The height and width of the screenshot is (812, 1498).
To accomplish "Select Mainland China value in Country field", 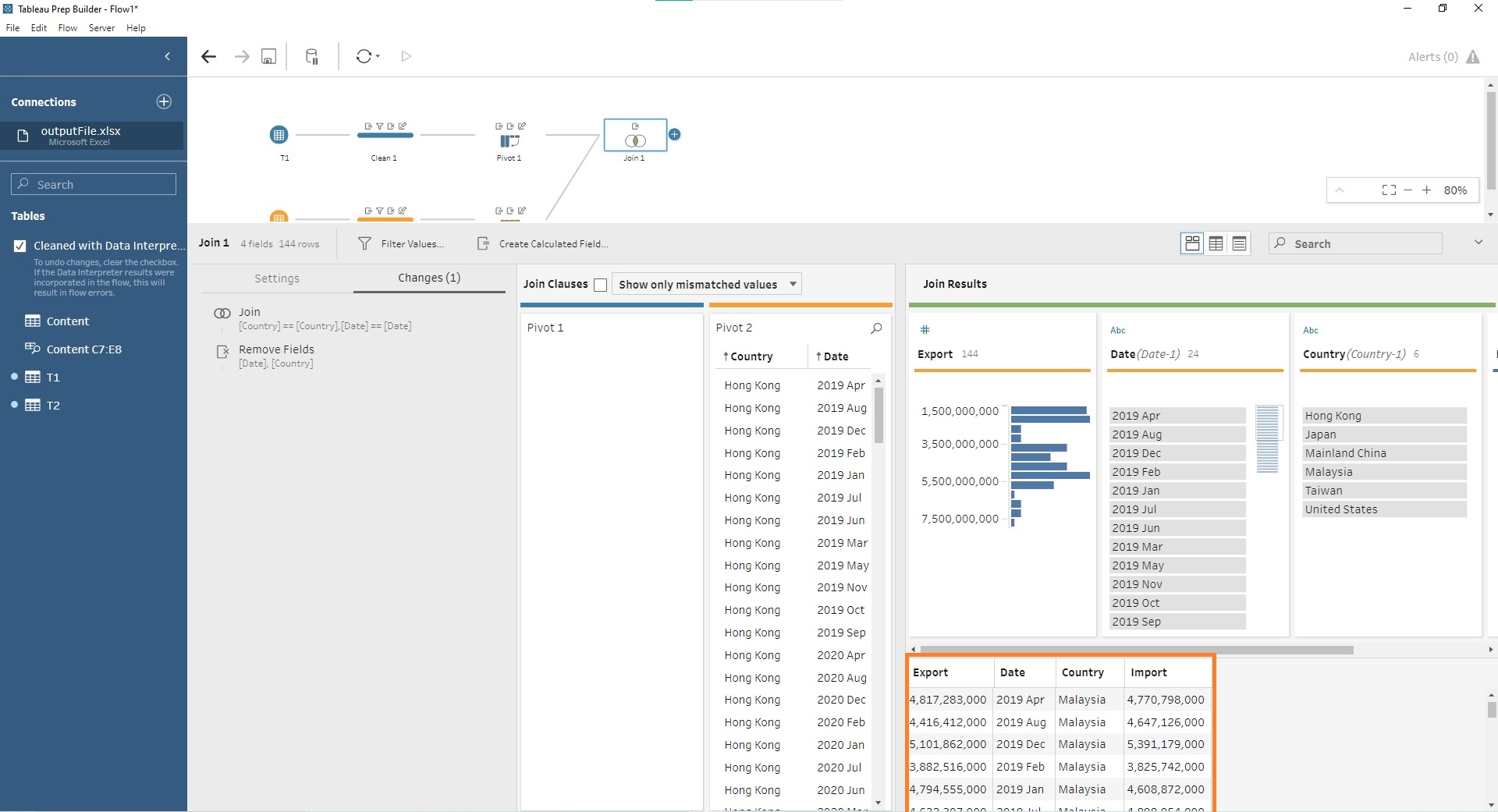I will pos(1385,453).
